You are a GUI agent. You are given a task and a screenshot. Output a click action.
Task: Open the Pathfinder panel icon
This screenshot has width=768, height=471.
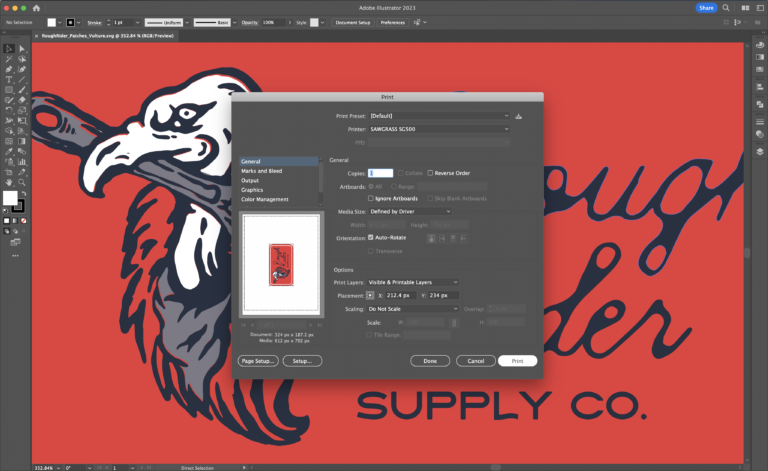760,104
